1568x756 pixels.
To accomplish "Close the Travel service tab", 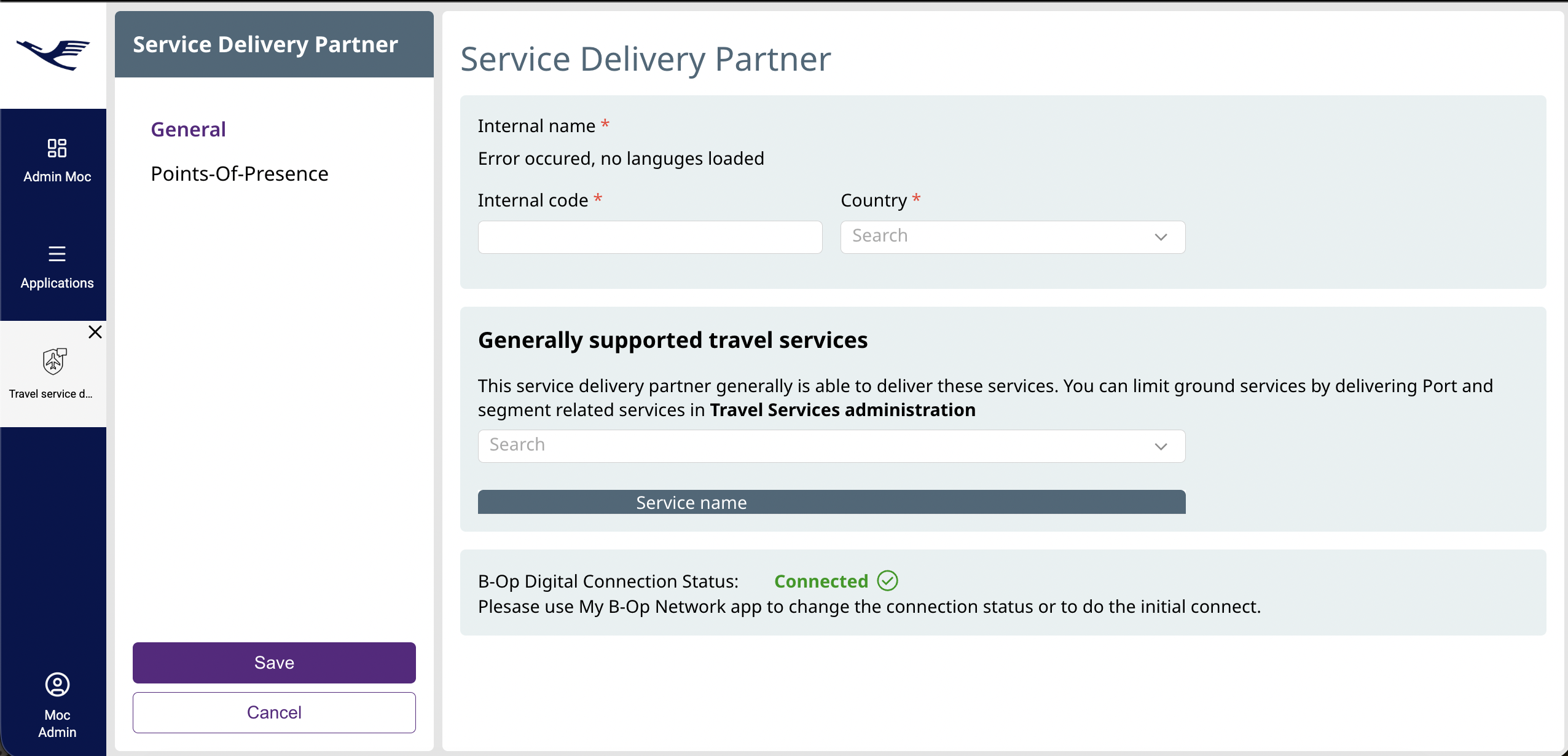I will pos(95,332).
